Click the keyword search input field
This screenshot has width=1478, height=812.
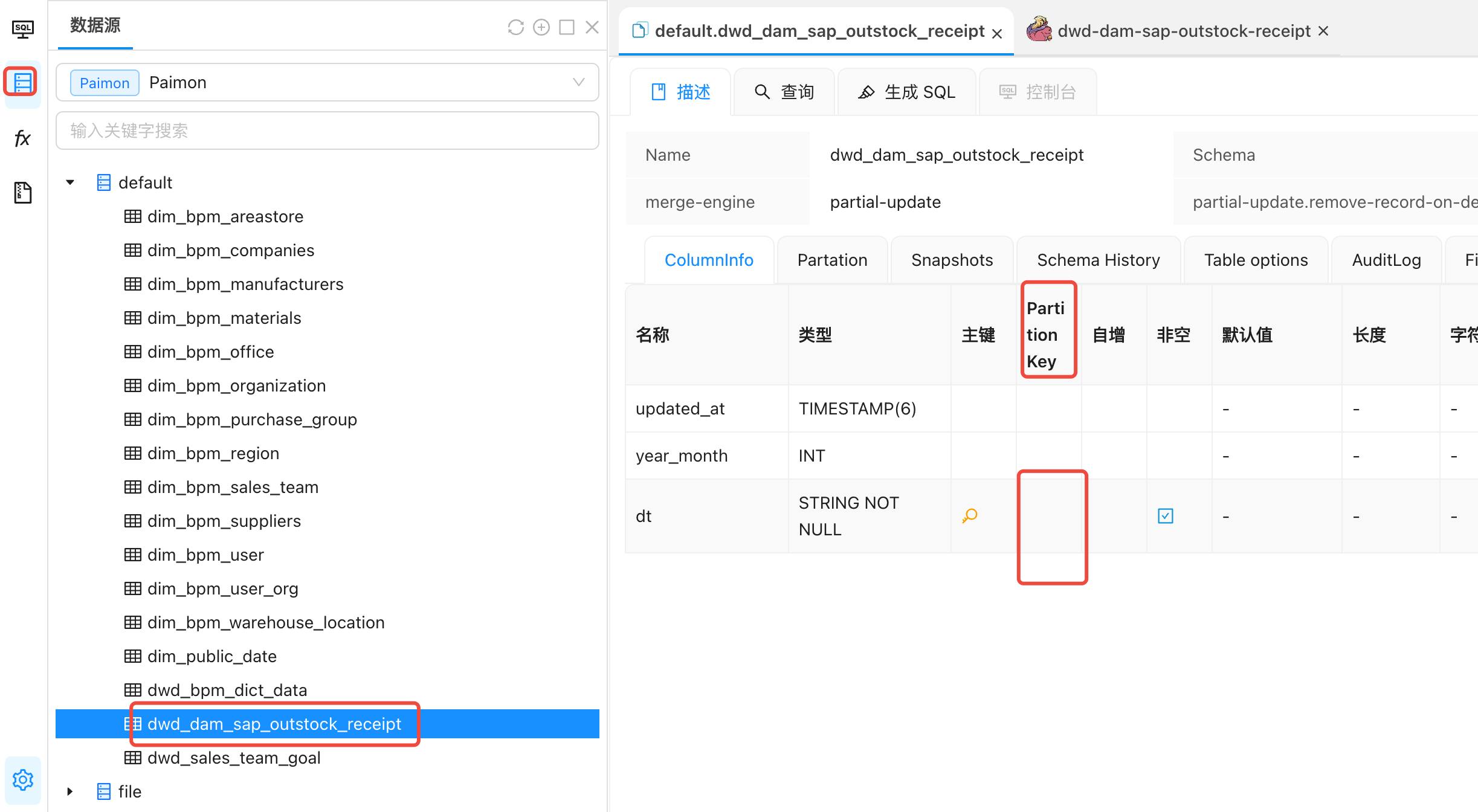pos(327,130)
